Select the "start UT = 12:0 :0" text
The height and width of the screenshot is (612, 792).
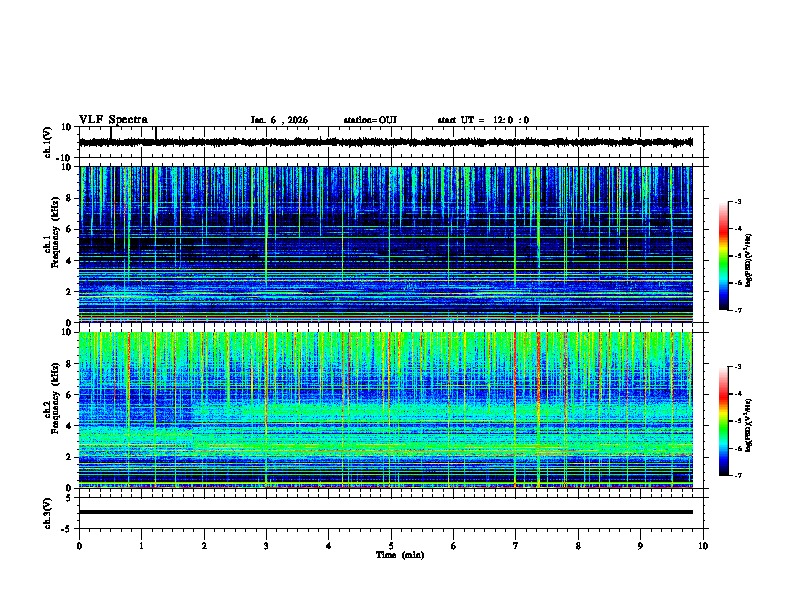click(483, 120)
